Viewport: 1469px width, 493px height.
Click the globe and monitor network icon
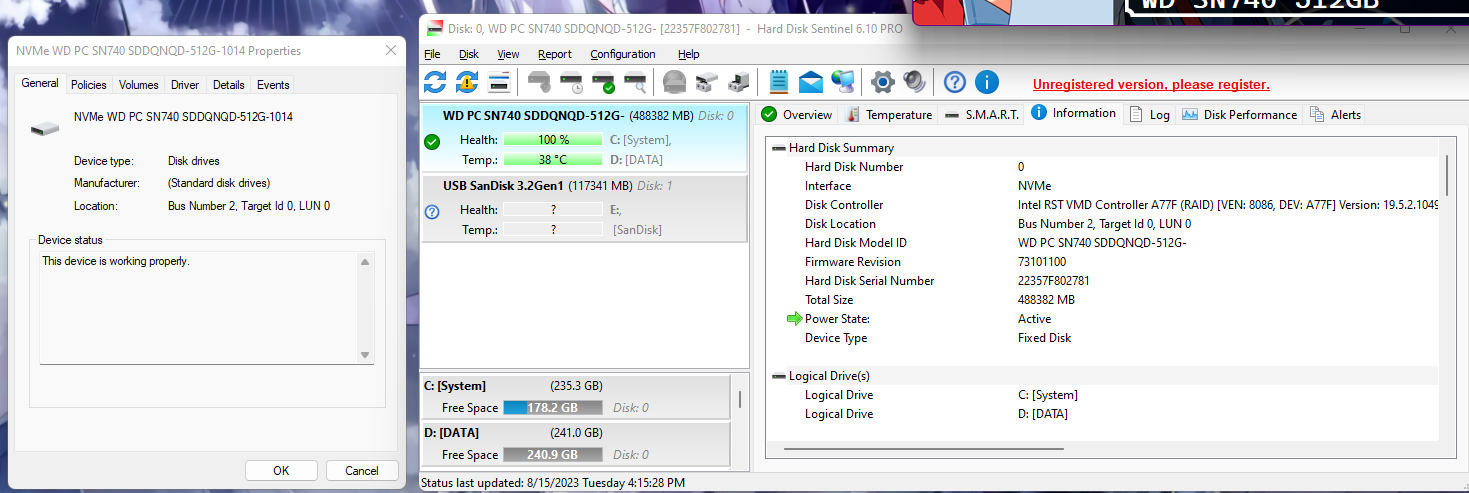point(843,82)
